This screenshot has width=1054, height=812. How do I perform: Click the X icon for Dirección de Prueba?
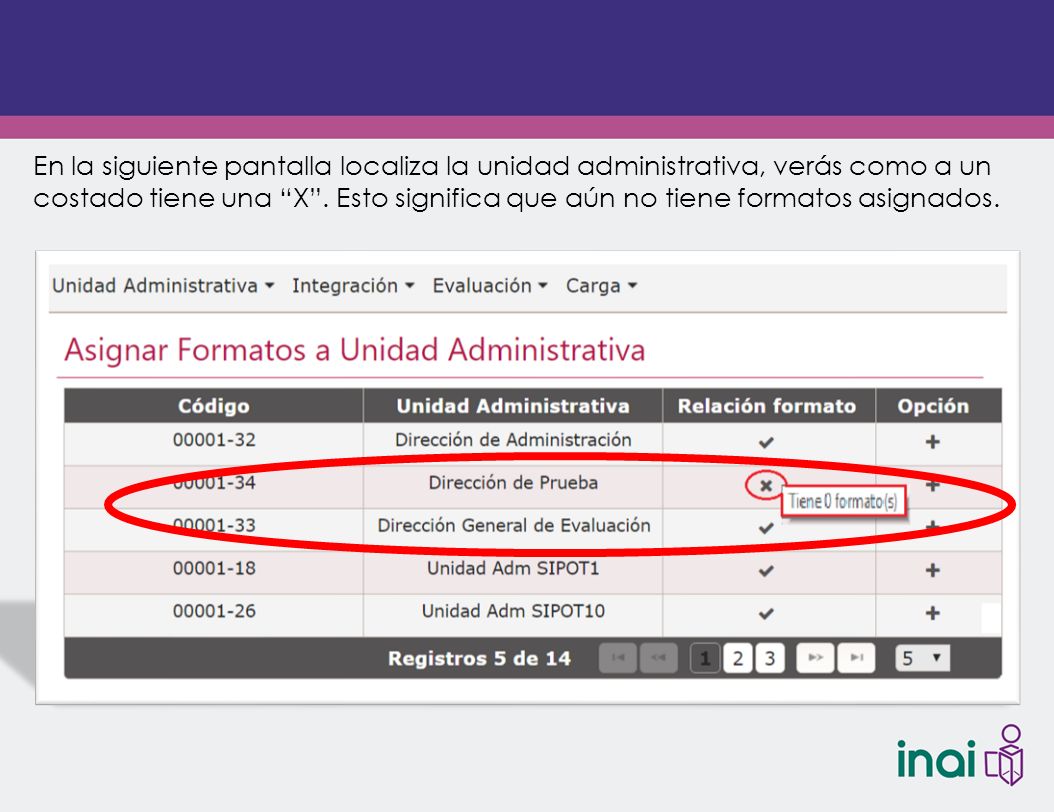click(766, 485)
